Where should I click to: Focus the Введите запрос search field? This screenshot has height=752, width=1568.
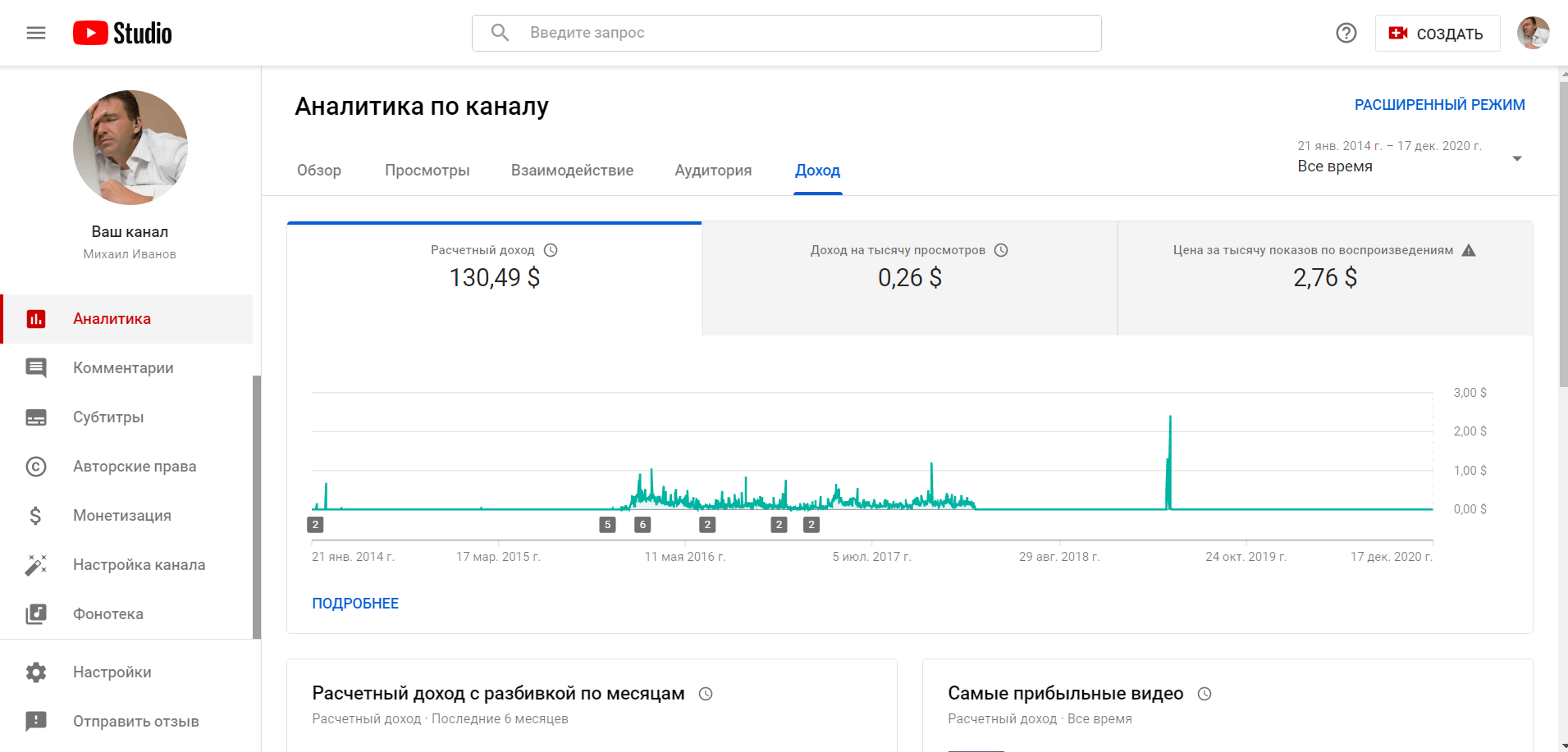click(787, 33)
